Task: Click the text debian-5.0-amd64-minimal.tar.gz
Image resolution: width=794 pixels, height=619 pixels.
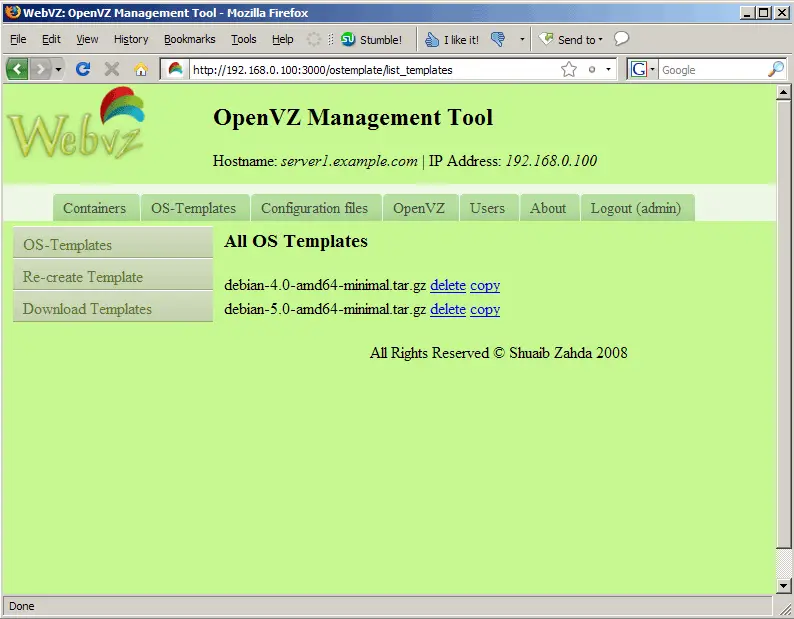Action: pyautogui.click(x=325, y=309)
